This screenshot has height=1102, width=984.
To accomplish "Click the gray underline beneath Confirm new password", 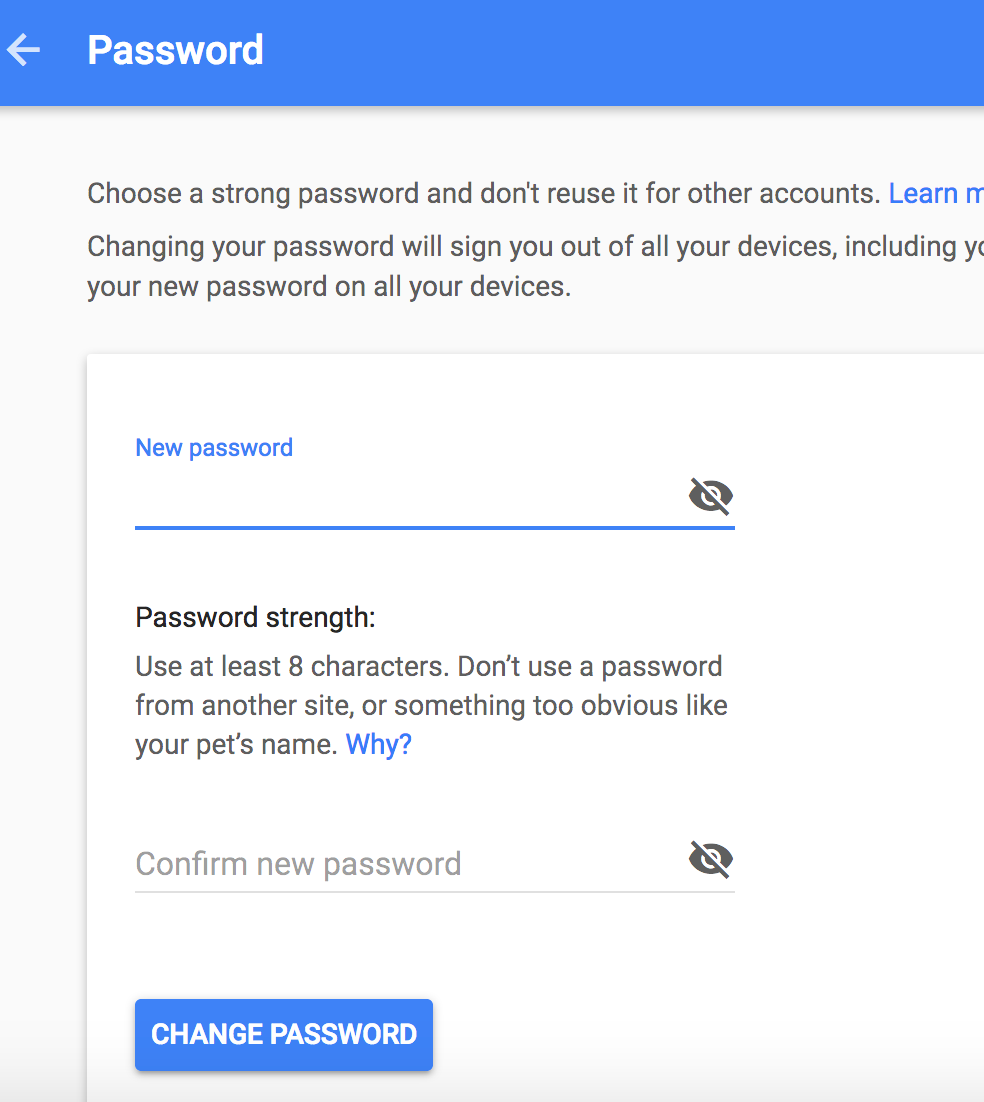I will (x=434, y=891).
